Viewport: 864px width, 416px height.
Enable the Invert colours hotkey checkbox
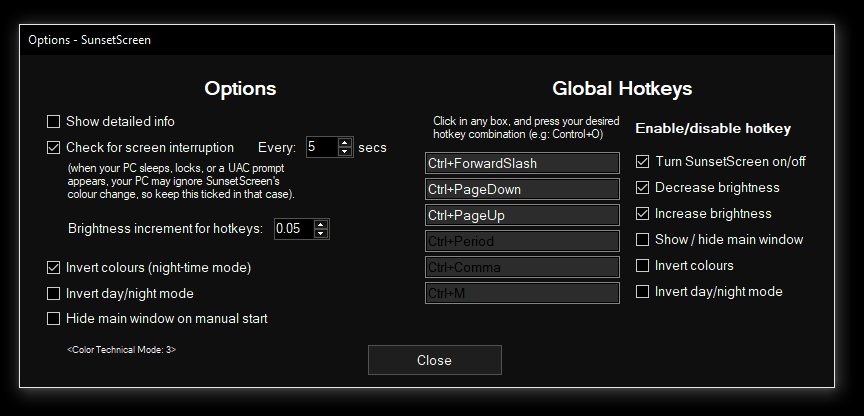click(x=642, y=266)
